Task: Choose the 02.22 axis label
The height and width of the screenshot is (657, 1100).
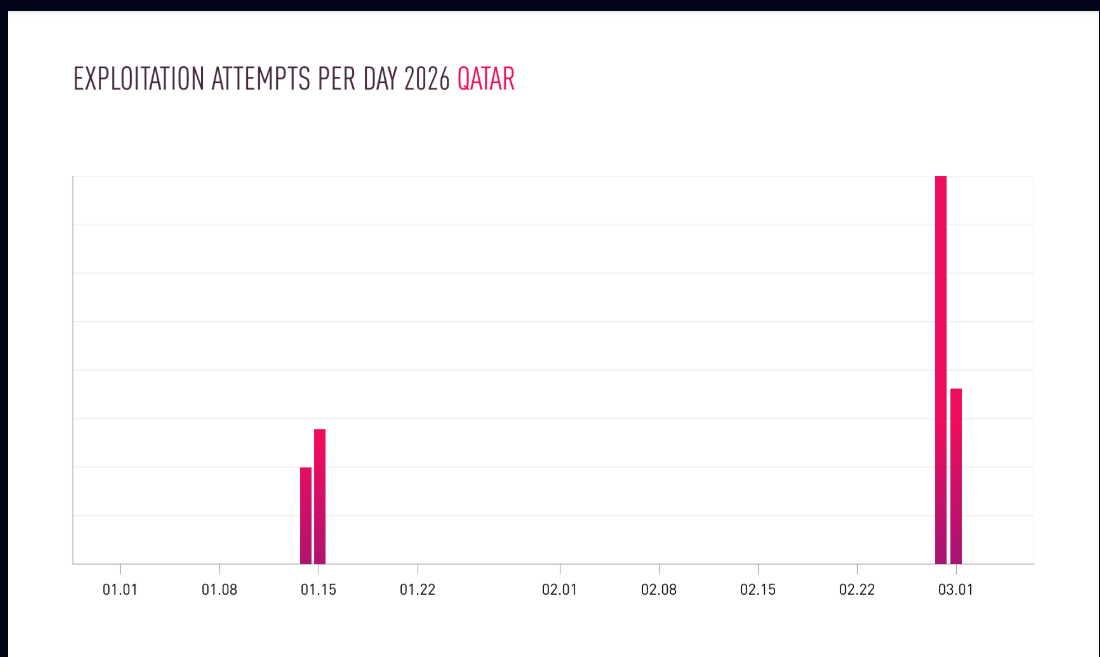Action: tap(857, 590)
